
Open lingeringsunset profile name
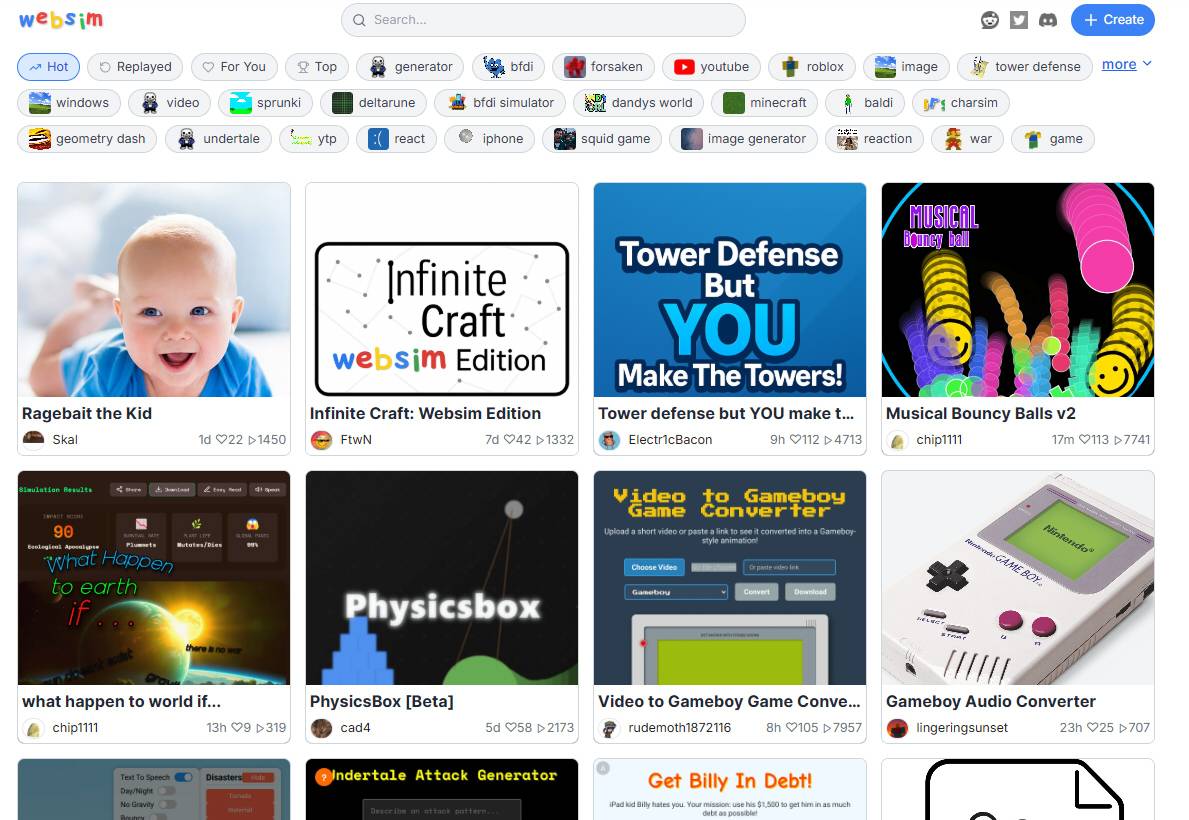click(962, 728)
